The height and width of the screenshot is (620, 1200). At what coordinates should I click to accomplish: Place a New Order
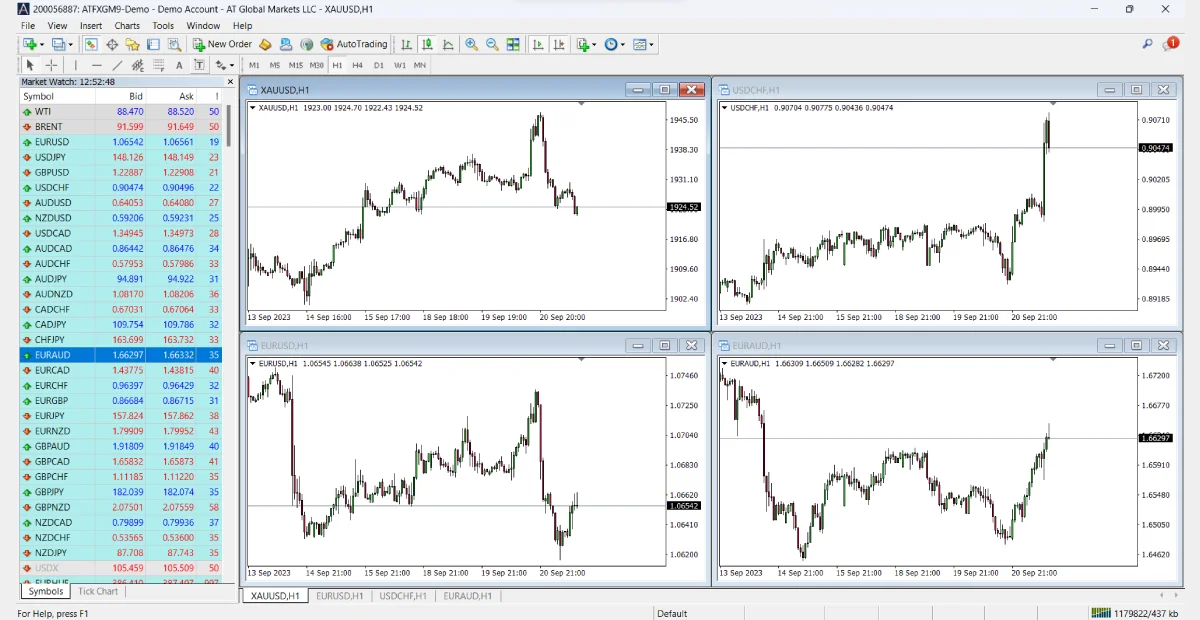coord(222,44)
